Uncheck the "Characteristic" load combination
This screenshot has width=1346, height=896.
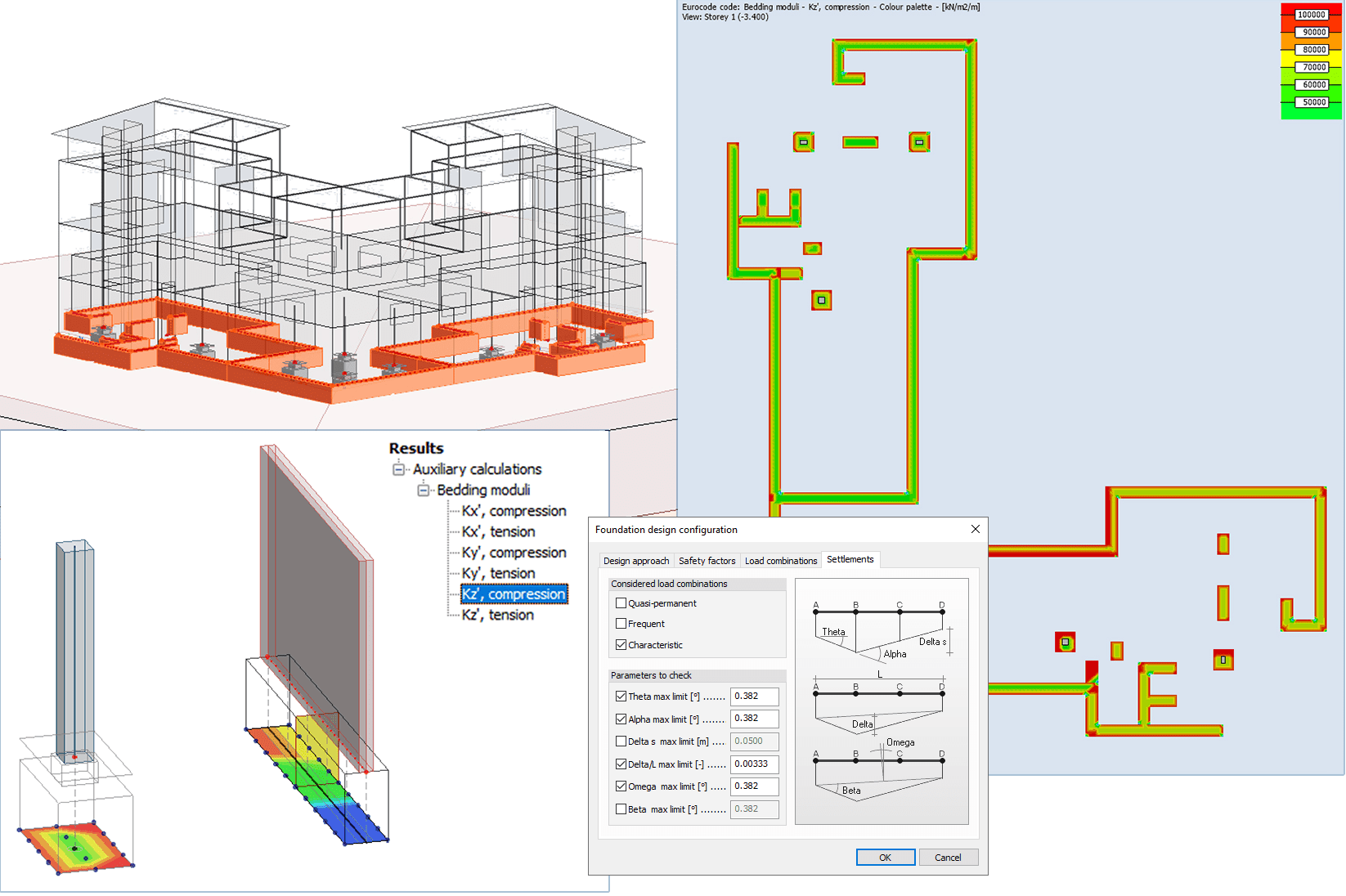click(x=621, y=644)
